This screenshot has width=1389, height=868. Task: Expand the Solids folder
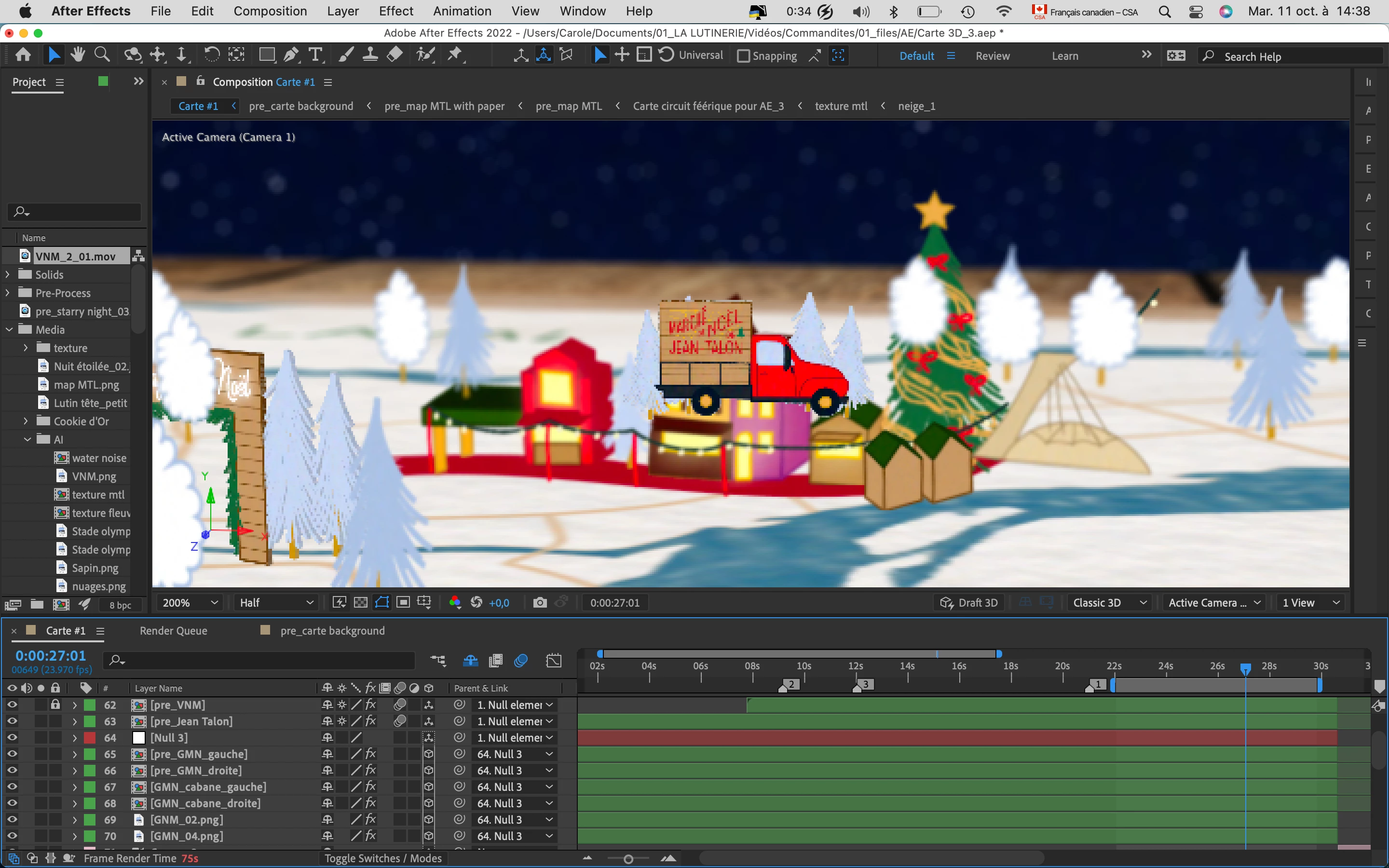8,274
